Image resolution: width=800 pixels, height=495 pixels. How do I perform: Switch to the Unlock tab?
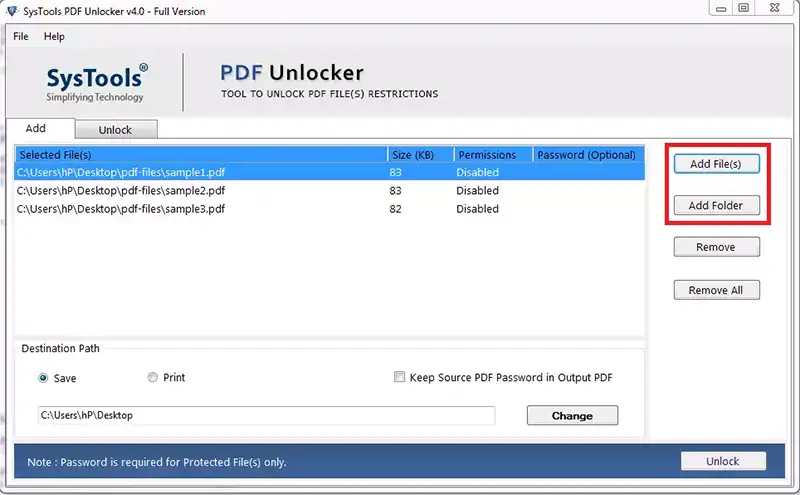(x=116, y=130)
